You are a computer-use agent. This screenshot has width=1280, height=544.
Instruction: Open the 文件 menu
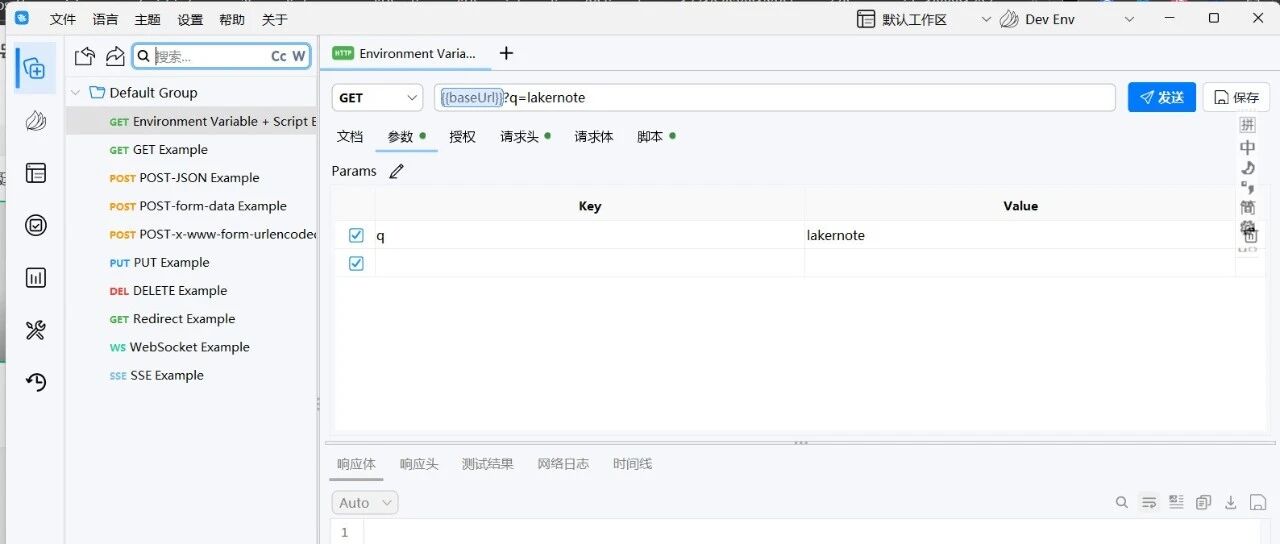coord(63,19)
